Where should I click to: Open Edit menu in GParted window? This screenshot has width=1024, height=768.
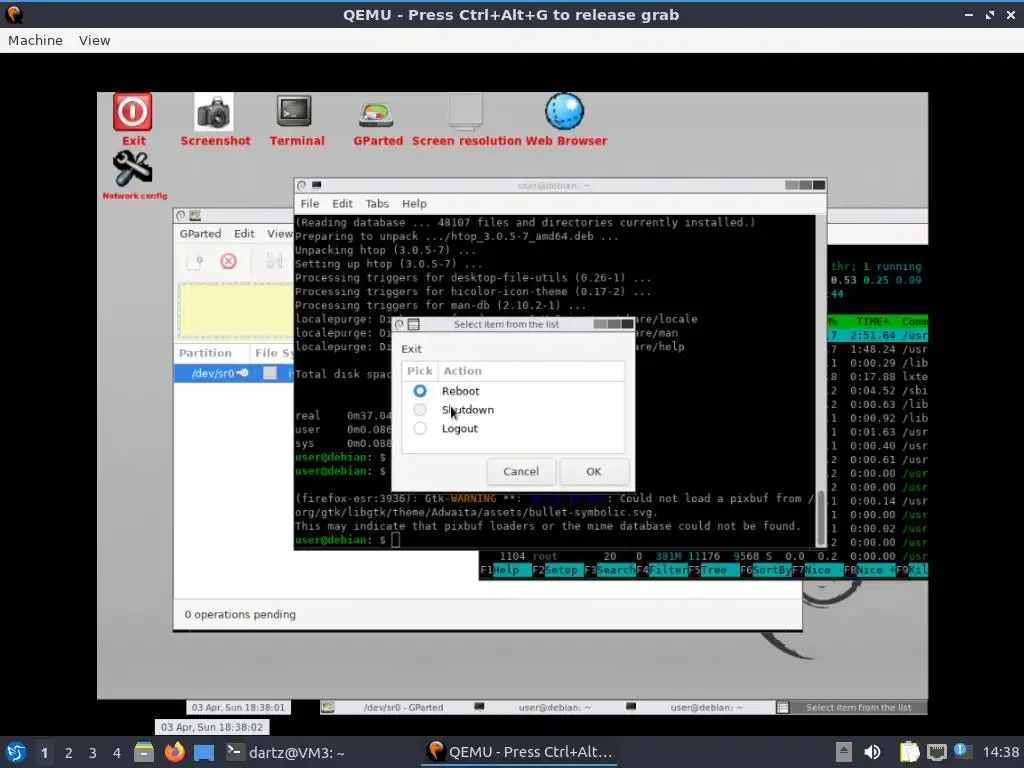pyautogui.click(x=244, y=234)
